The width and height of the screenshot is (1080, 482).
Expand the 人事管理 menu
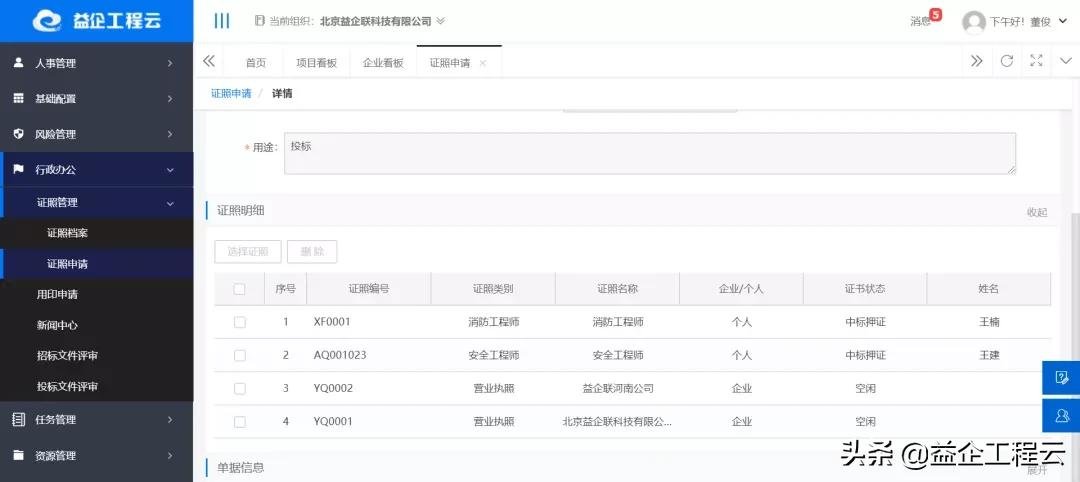pos(169,63)
